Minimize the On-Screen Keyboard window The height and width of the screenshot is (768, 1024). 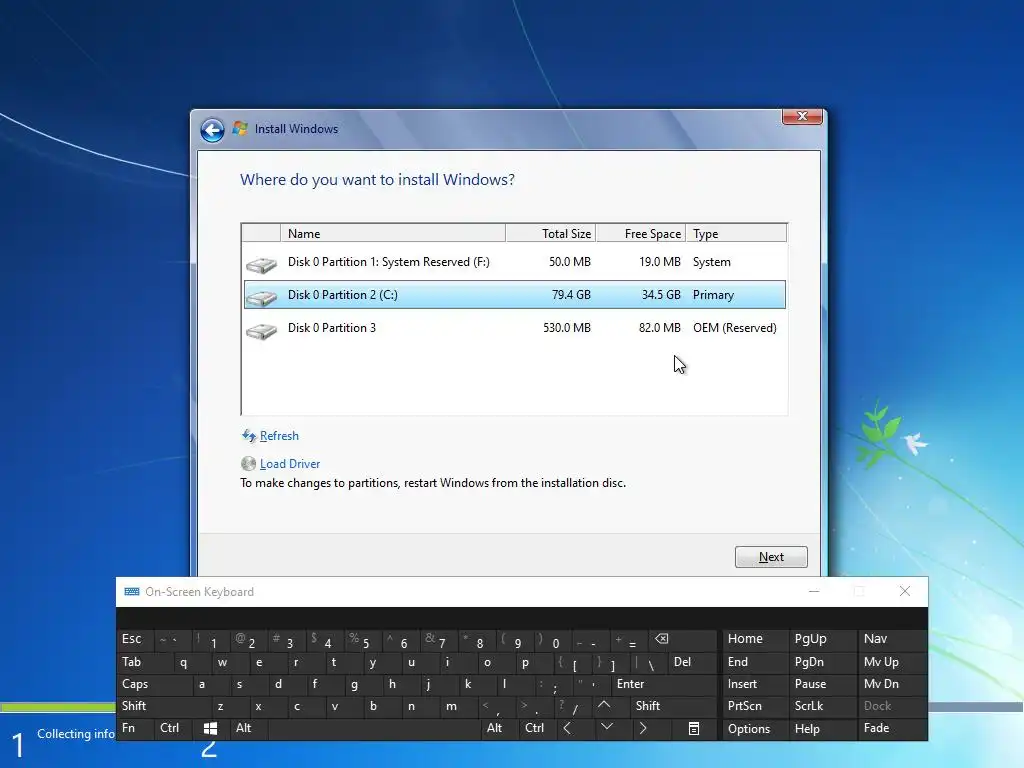814,591
